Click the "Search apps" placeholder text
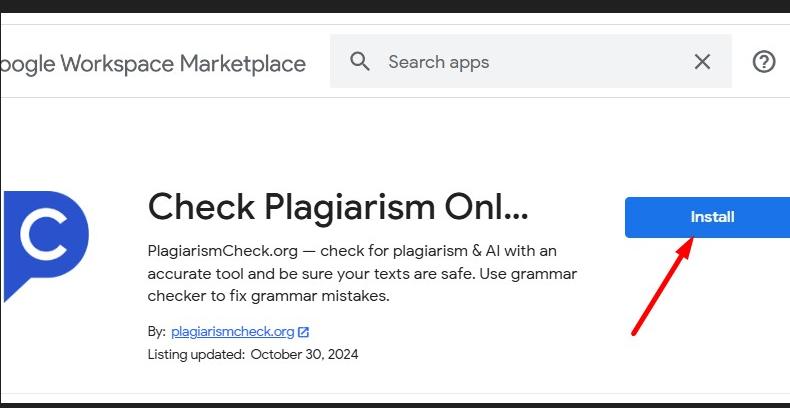Image resolution: width=790 pixels, height=408 pixels. coord(439,62)
